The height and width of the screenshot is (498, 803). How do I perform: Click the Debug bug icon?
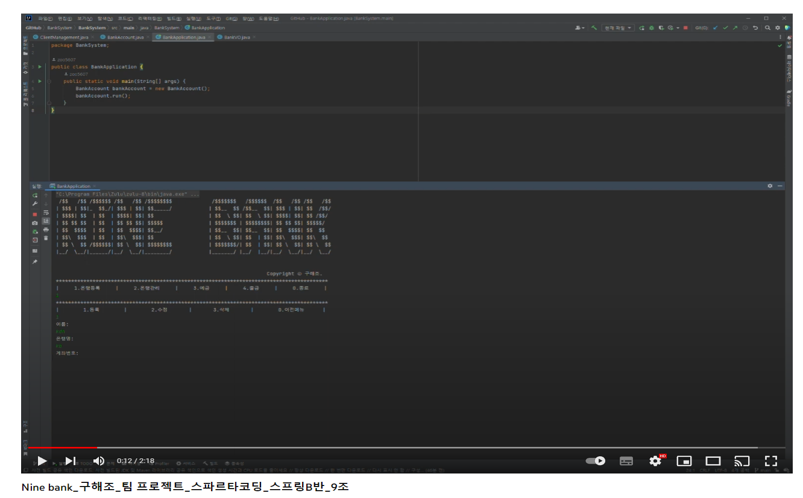tap(651, 28)
